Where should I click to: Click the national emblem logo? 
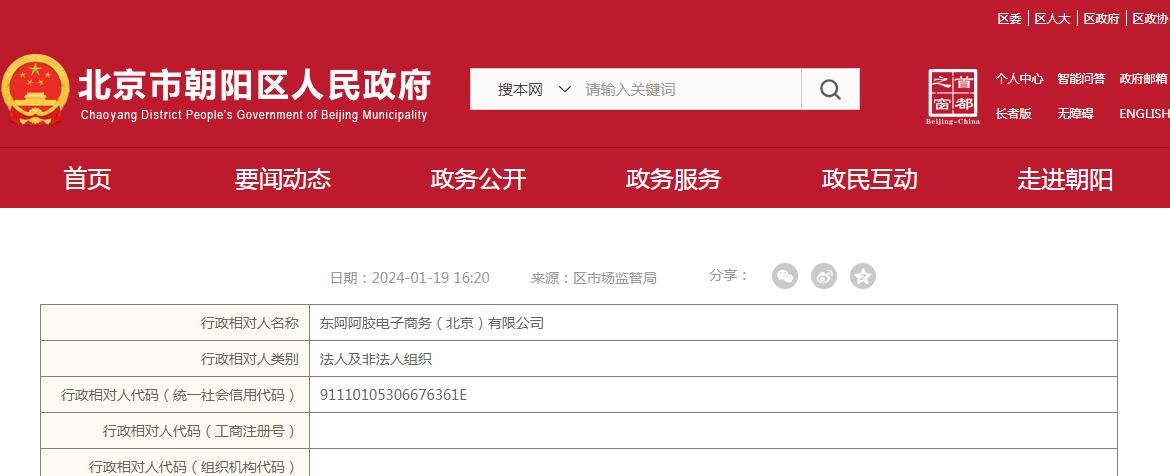(35, 90)
